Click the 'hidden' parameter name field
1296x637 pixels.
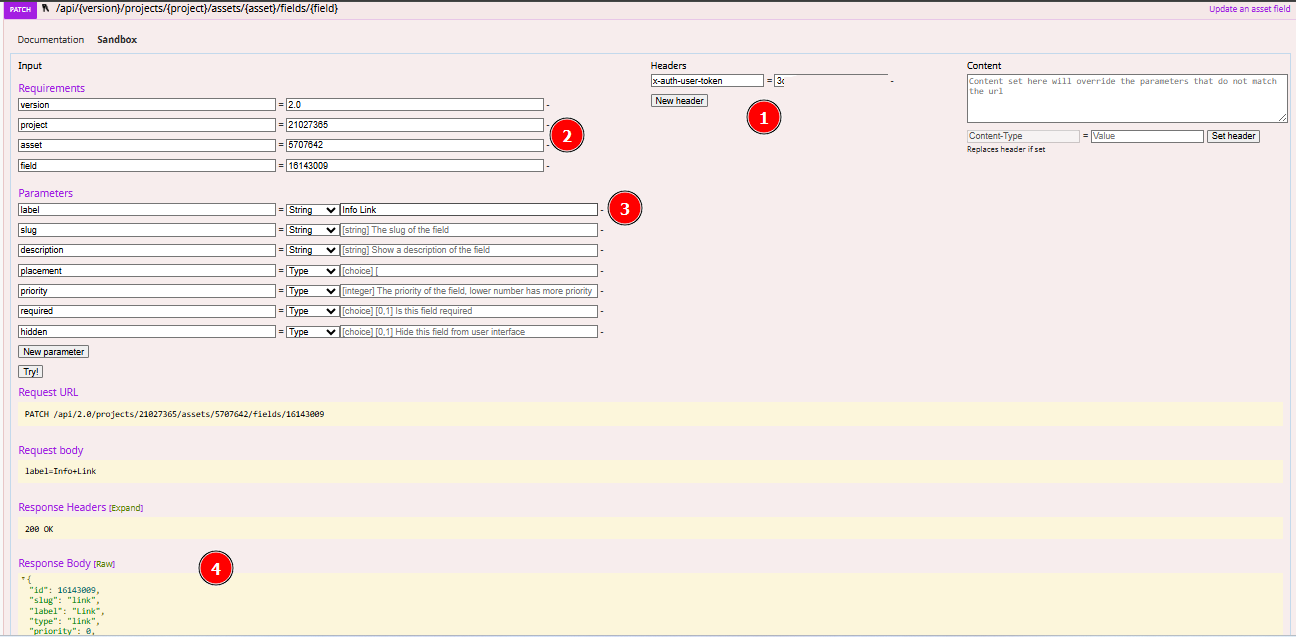(x=147, y=332)
